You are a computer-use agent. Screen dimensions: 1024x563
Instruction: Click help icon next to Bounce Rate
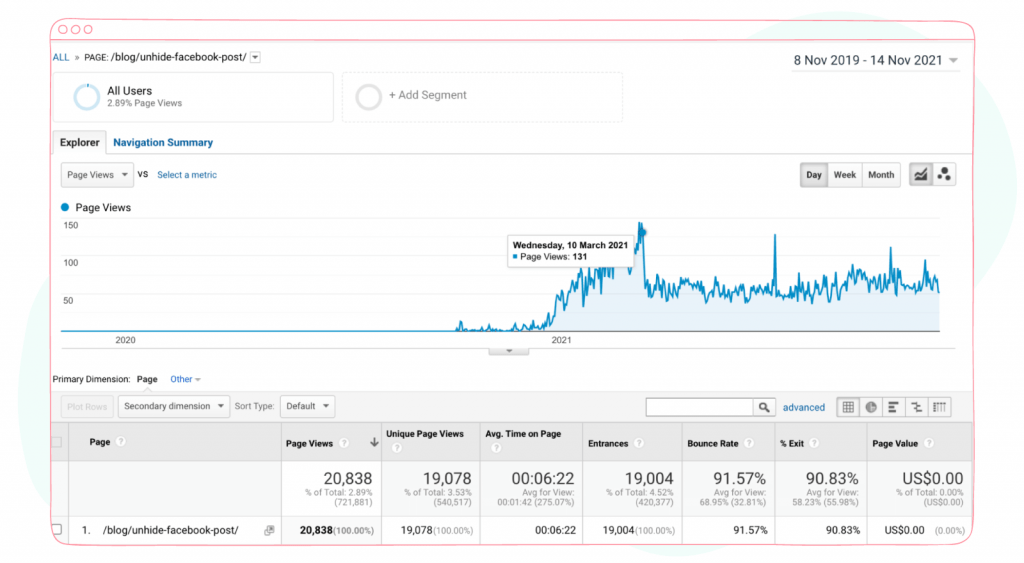click(x=748, y=443)
